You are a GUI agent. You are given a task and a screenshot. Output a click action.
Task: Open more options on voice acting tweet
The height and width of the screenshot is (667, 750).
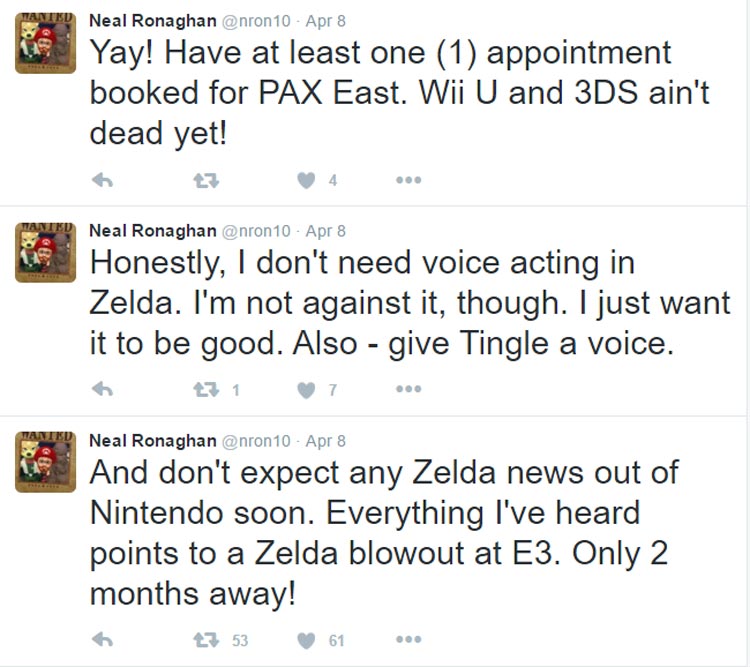click(x=408, y=390)
